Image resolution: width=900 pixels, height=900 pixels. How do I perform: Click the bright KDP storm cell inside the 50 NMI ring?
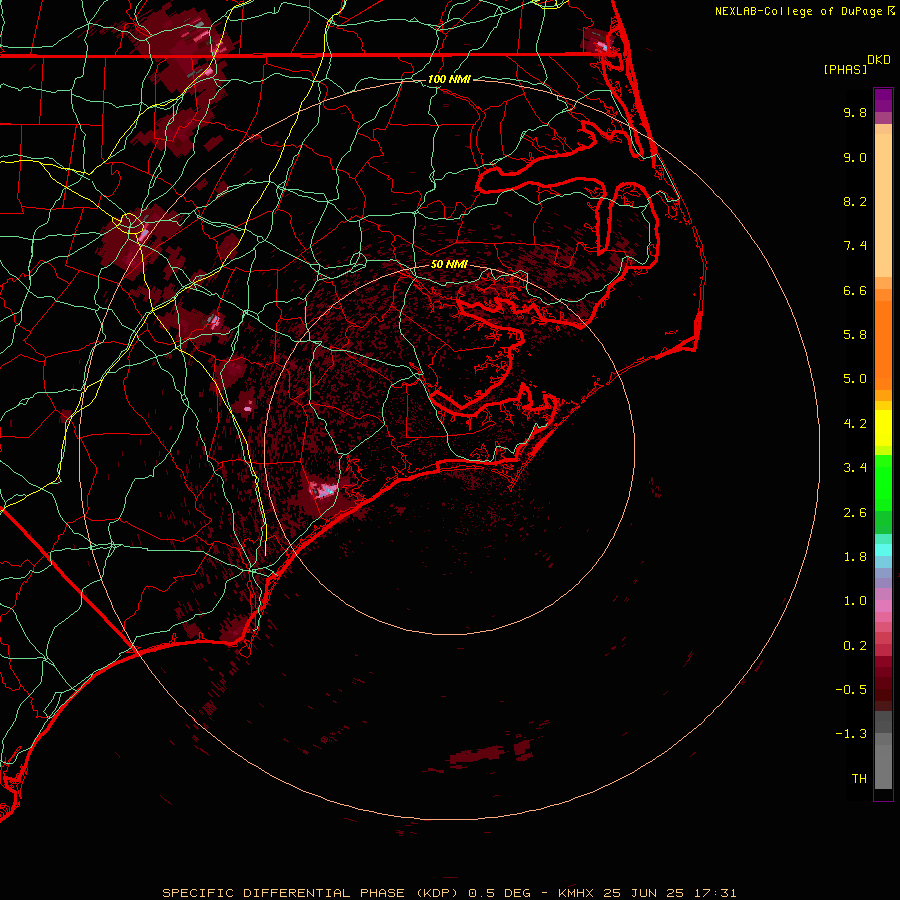click(x=323, y=490)
